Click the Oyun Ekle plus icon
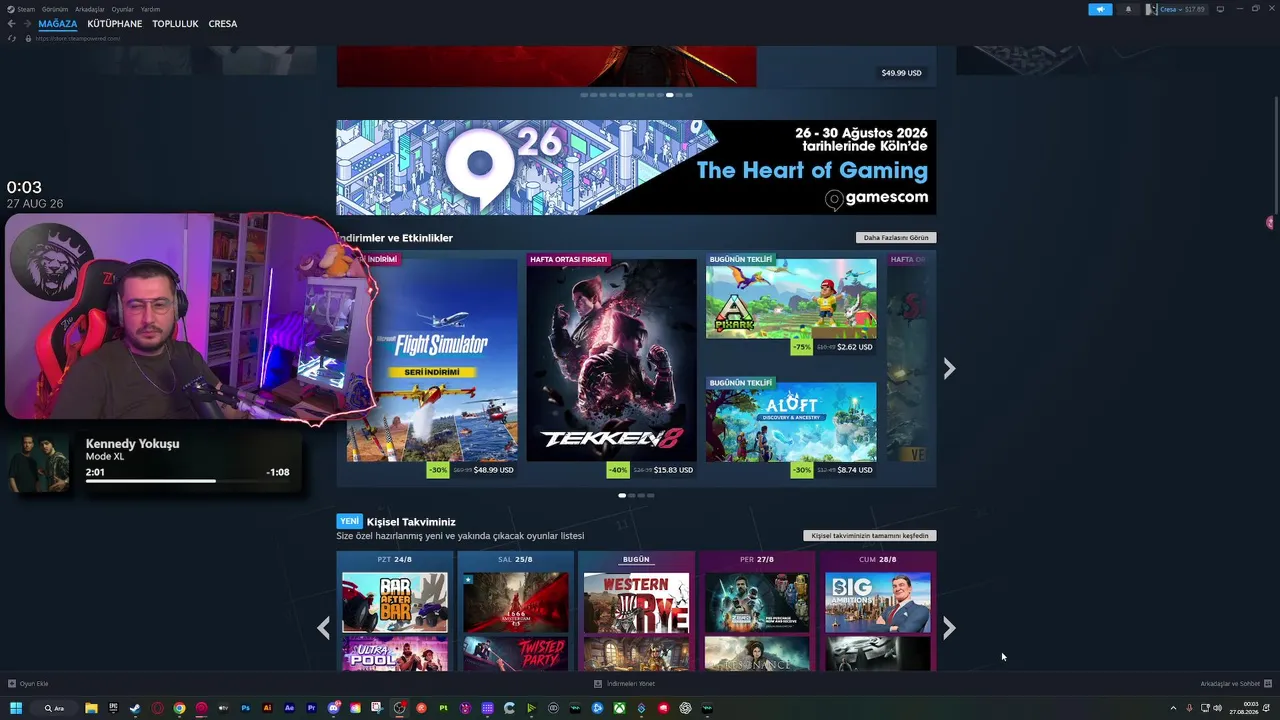Viewport: 1280px width, 720px height. tap(12, 684)
